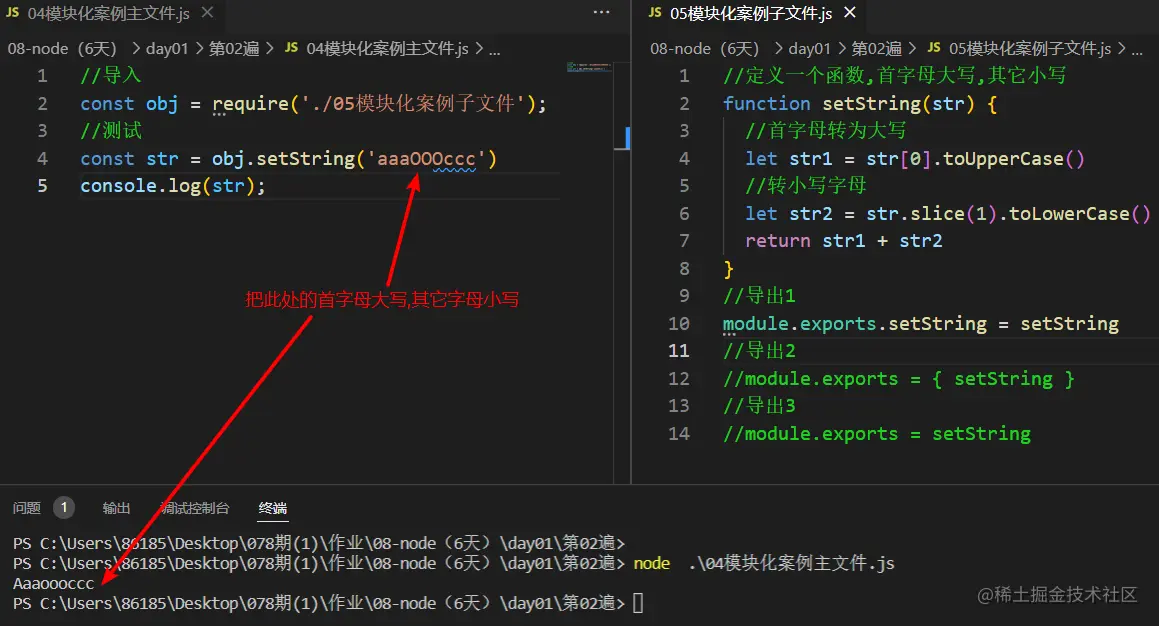Viewport: 1159px width, 626px height.
Task: Switch to 04模块化案例主文件.js editor tab
Action: 109,13
